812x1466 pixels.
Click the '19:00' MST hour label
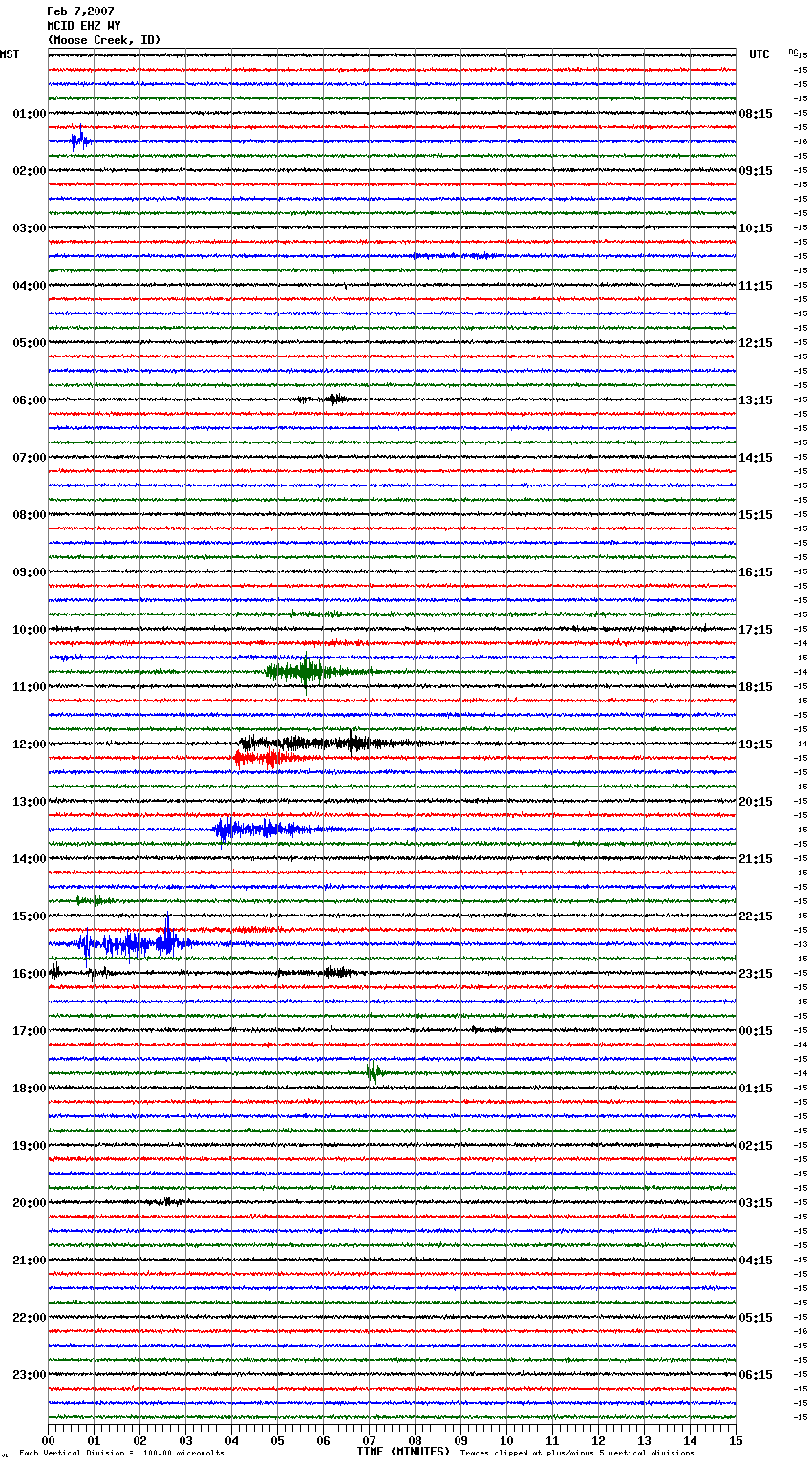30,1146
